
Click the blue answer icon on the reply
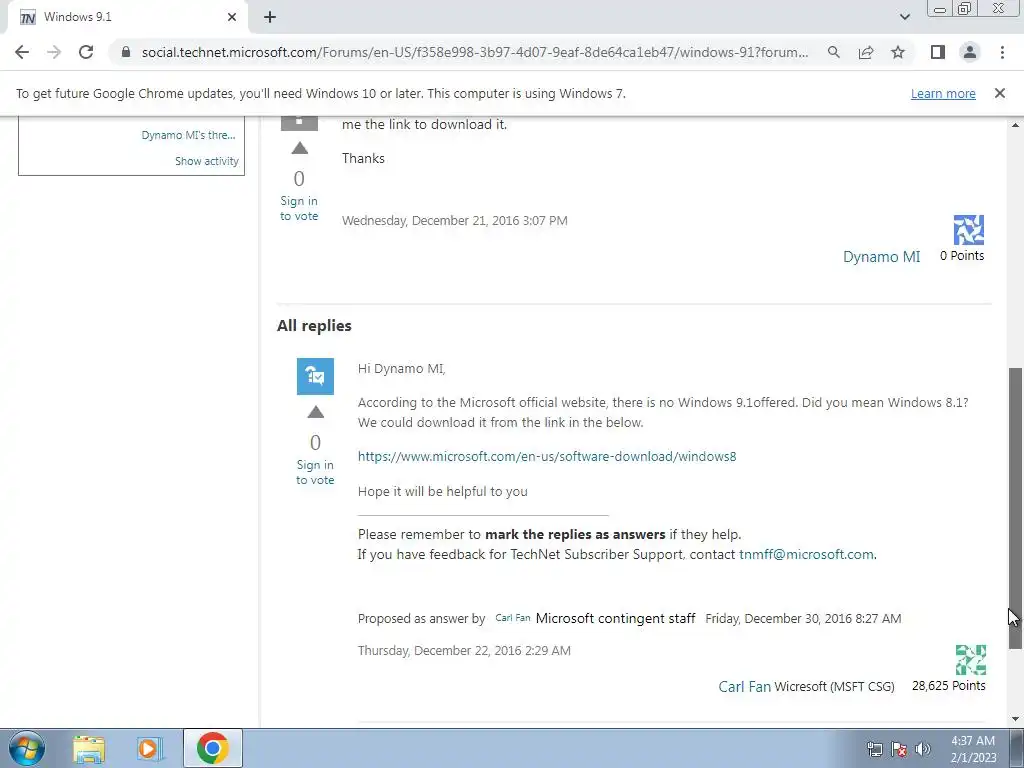pos(315,376)
